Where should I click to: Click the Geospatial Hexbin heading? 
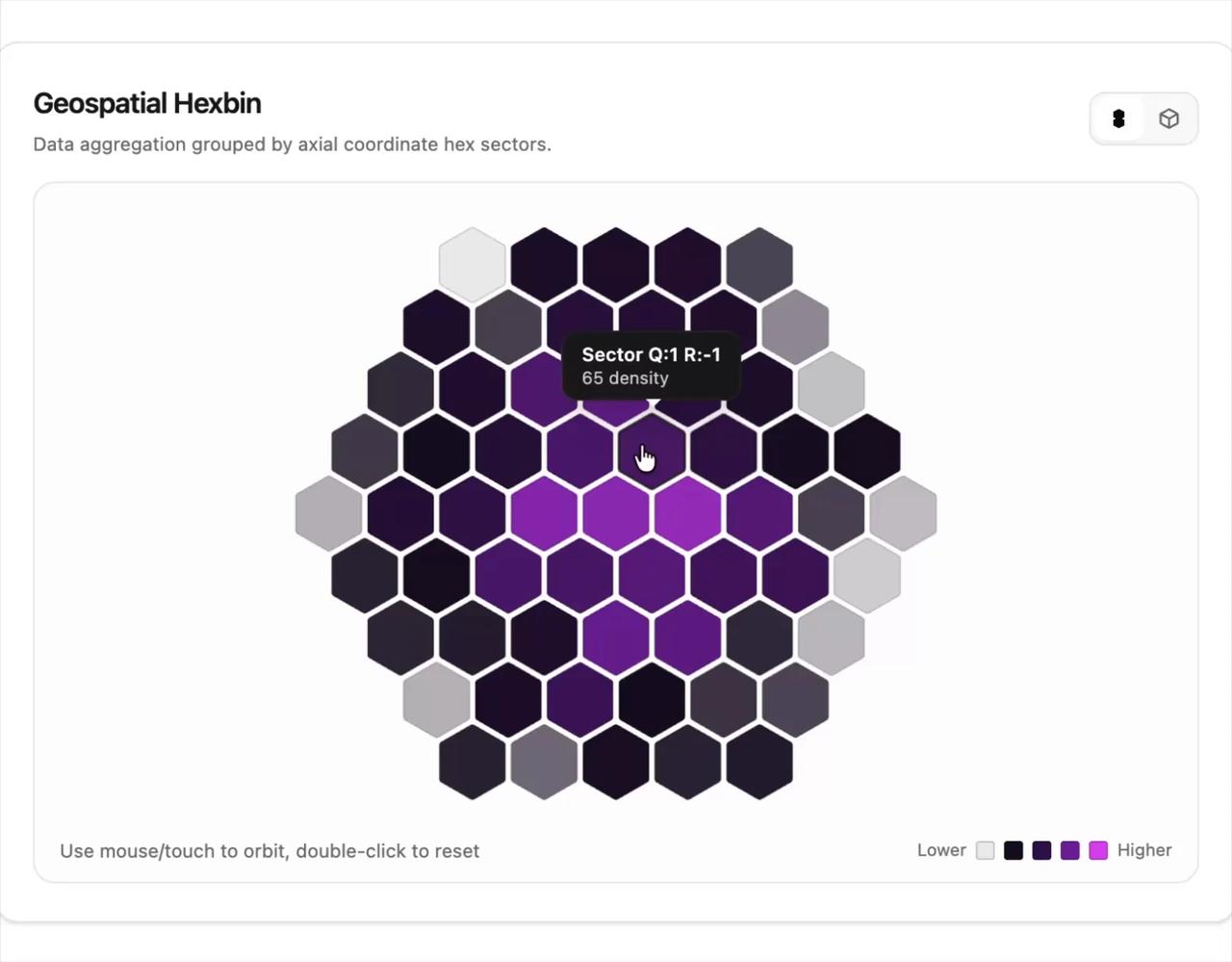(x=147, y=103)
